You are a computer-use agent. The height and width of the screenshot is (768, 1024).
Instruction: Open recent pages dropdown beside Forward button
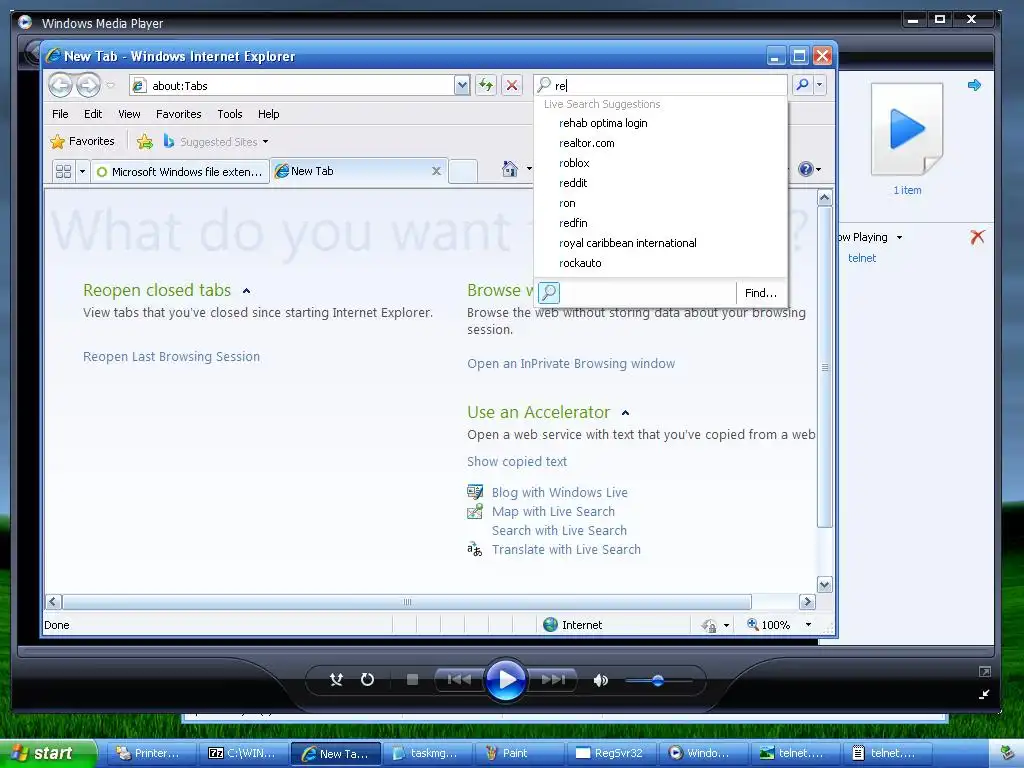(x=110, y=86)
